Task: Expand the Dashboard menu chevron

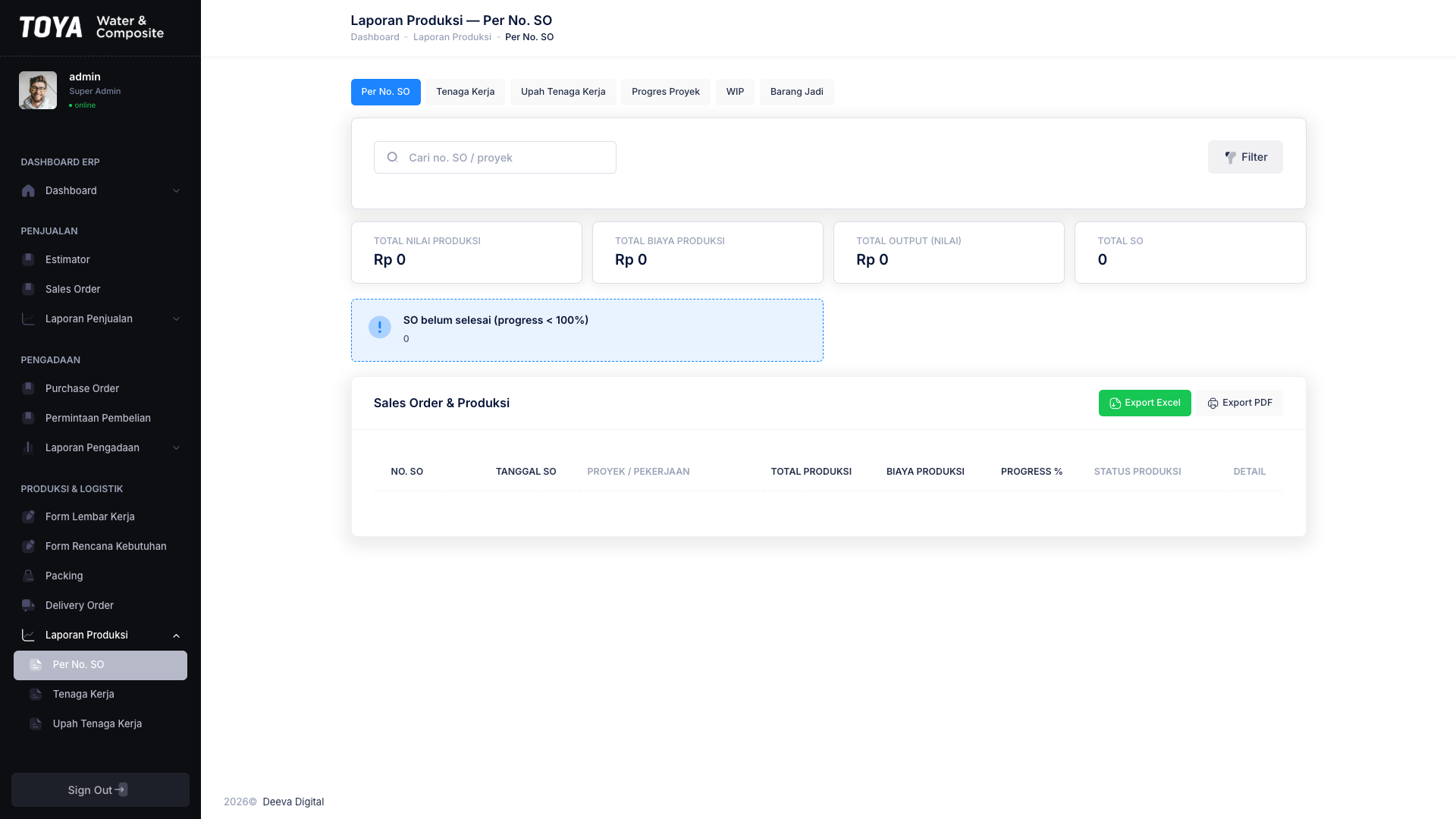Action: (176, 190)
